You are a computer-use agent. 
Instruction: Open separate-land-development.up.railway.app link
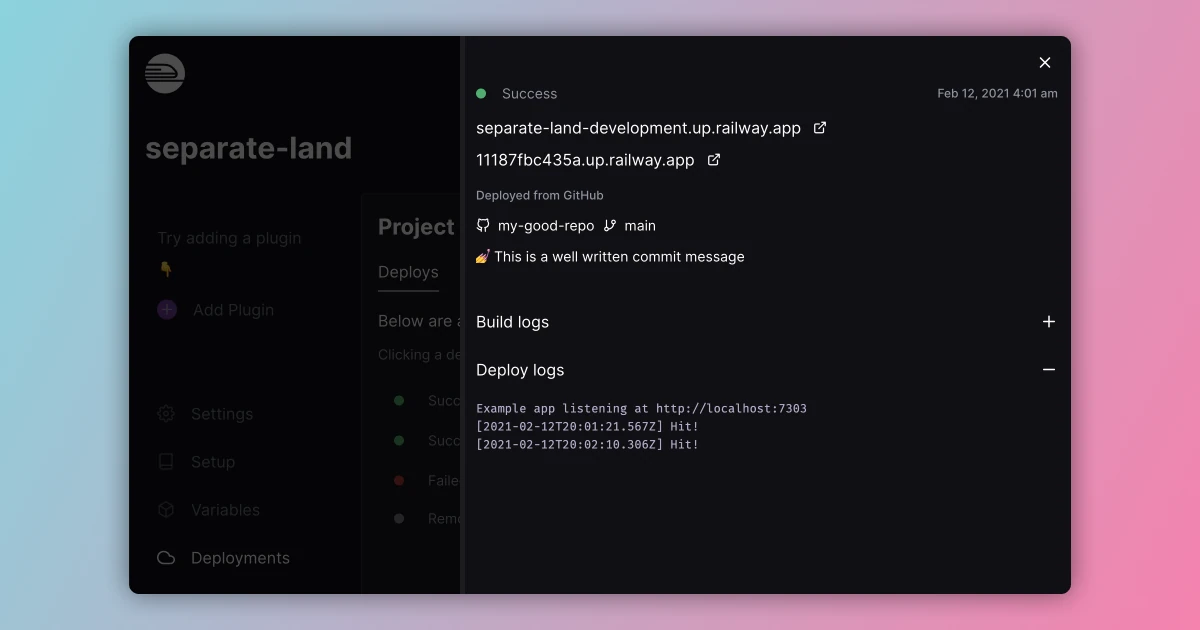point(638,128)
